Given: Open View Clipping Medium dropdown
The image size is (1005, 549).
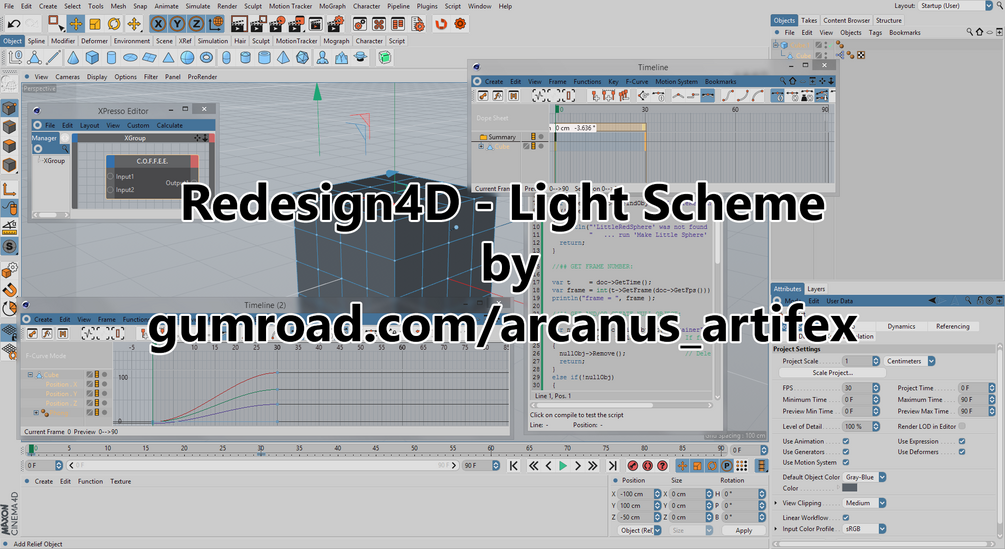Looking at the screenshot, I should click(x=864, y=503).
